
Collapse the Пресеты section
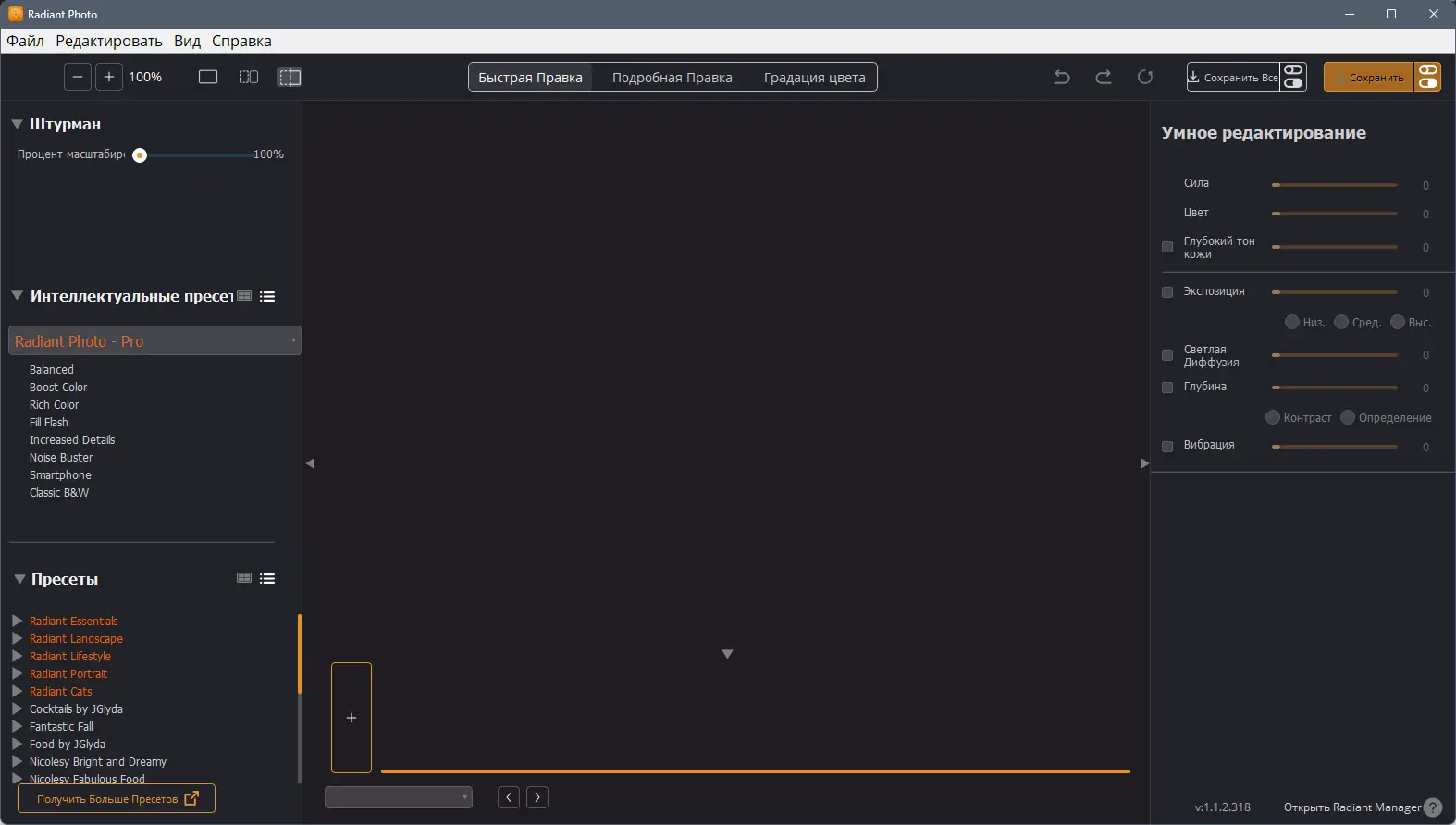click(x=19, y=579)
